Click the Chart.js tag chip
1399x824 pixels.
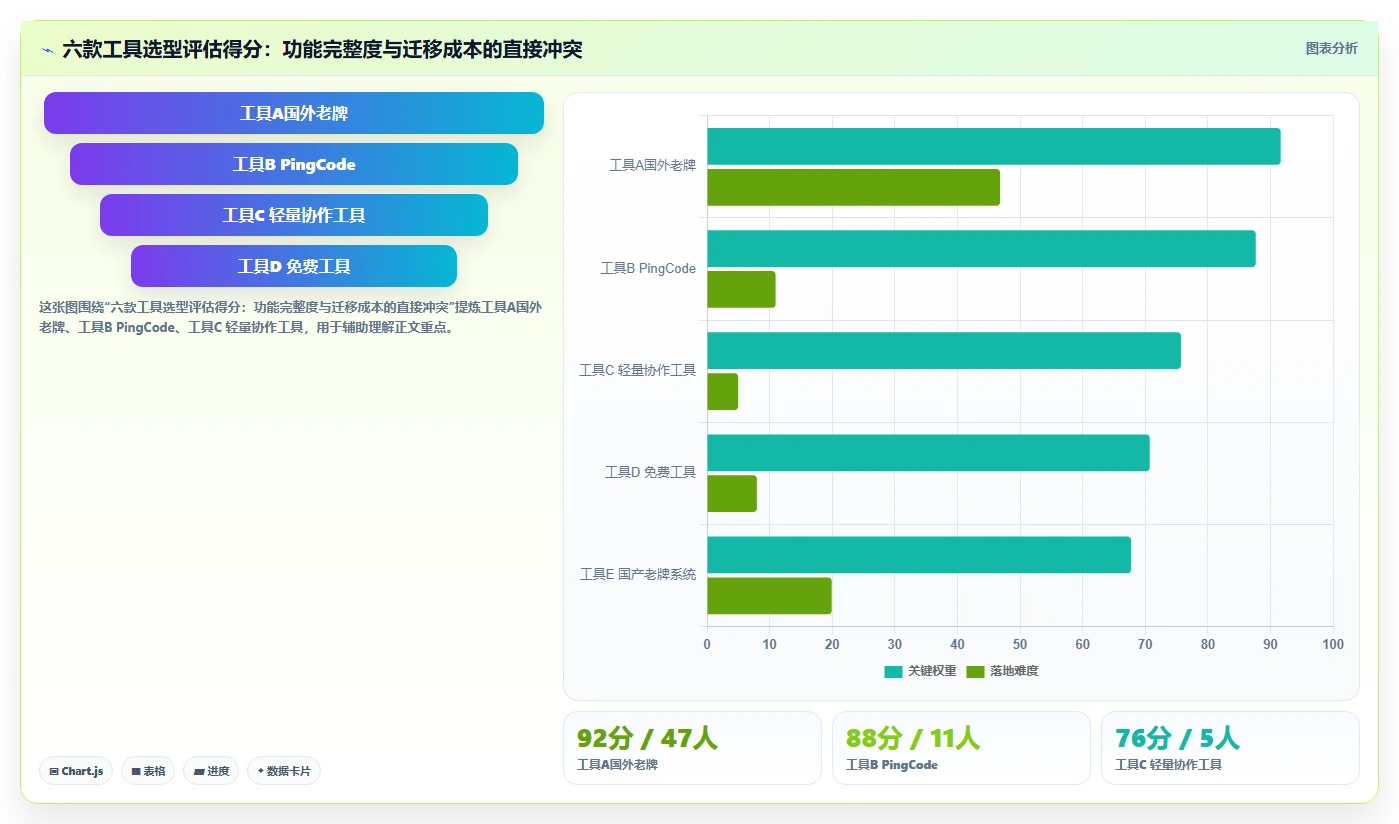[x=76, y=771]
